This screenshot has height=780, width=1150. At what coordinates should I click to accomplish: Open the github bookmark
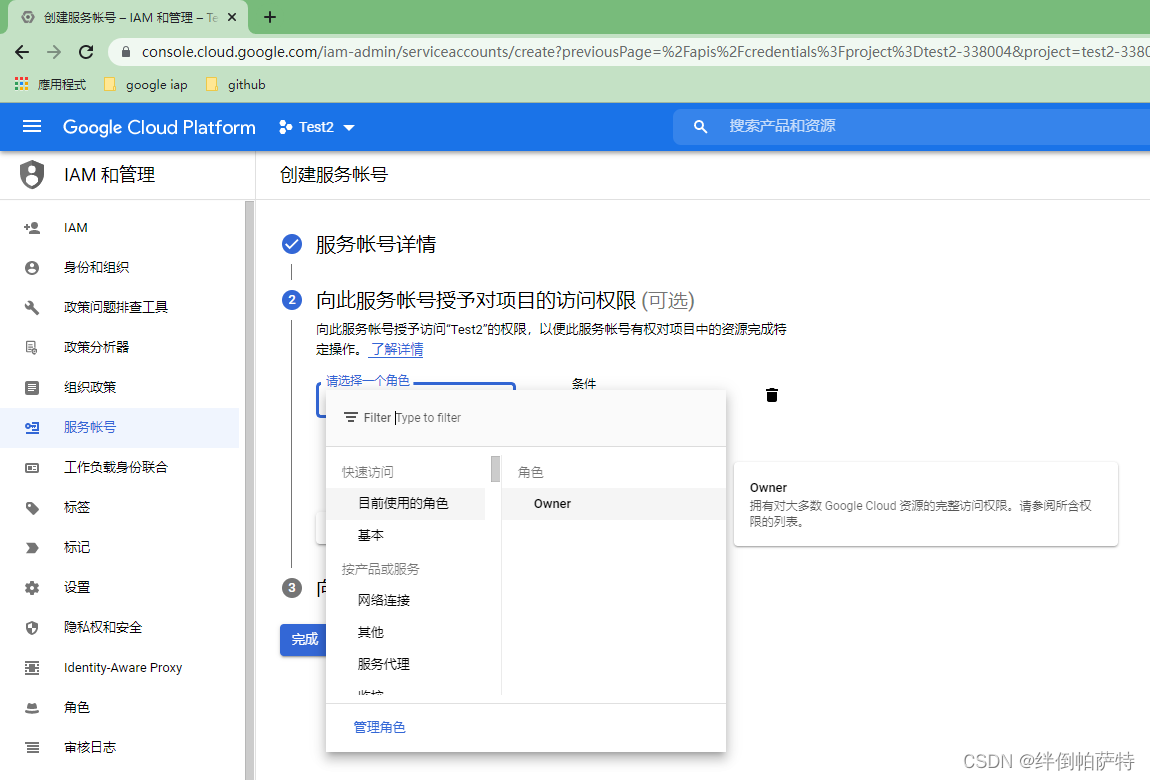click(236, 84)
